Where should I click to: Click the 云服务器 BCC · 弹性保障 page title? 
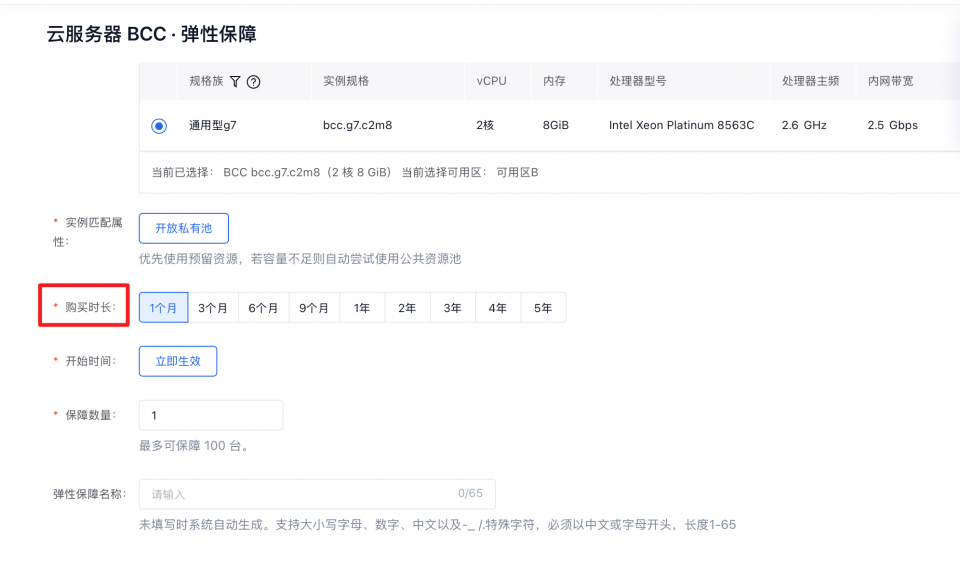[x=151, y=34]
